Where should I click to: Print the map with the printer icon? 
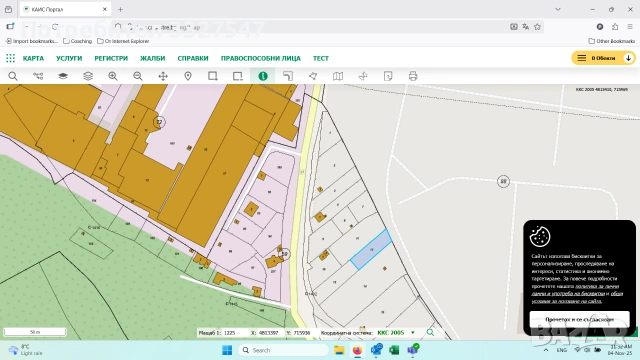click(x=413, y=76)
